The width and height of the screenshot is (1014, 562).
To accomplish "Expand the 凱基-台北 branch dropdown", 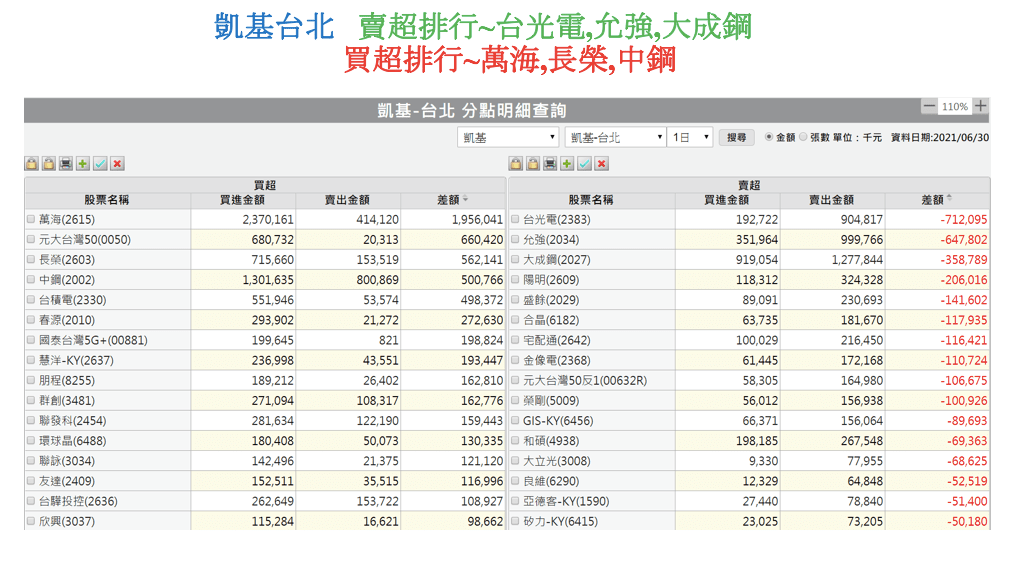I will pyautogui.click(x=615, y=137).
